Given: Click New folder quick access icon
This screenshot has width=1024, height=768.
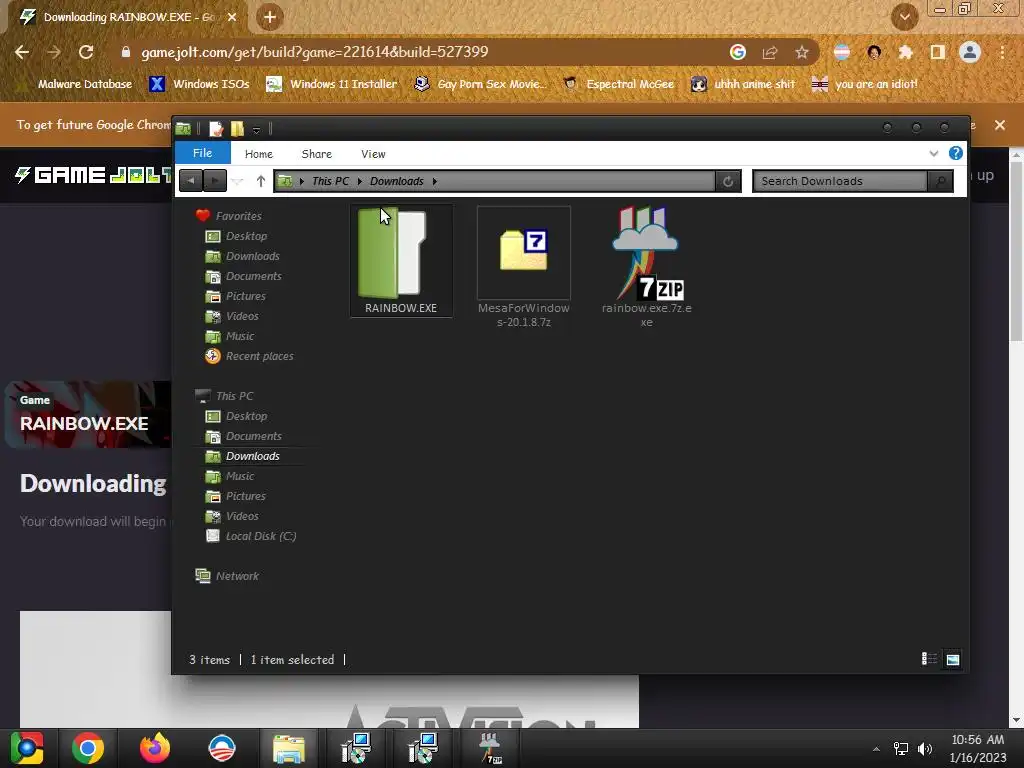Looking at the screenshot, I should coord(237,129).
